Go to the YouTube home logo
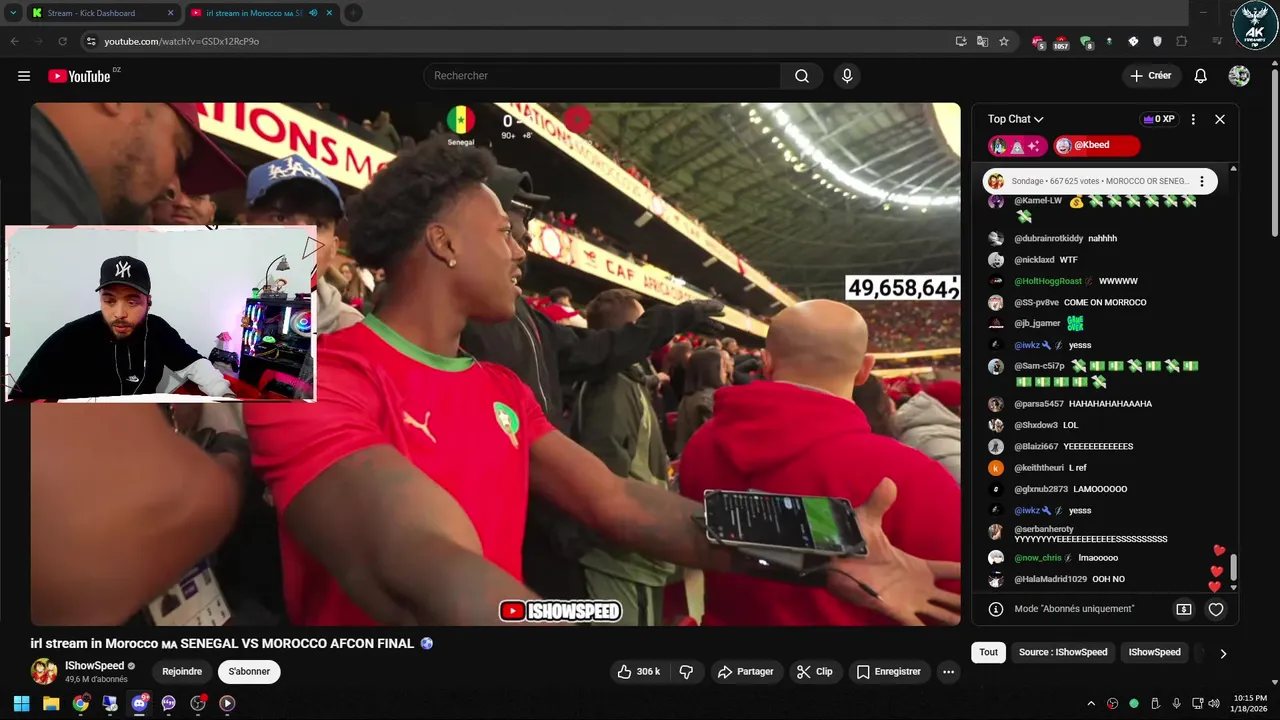The height and width of the screenshot is (720, 1280). pos(79,76)
